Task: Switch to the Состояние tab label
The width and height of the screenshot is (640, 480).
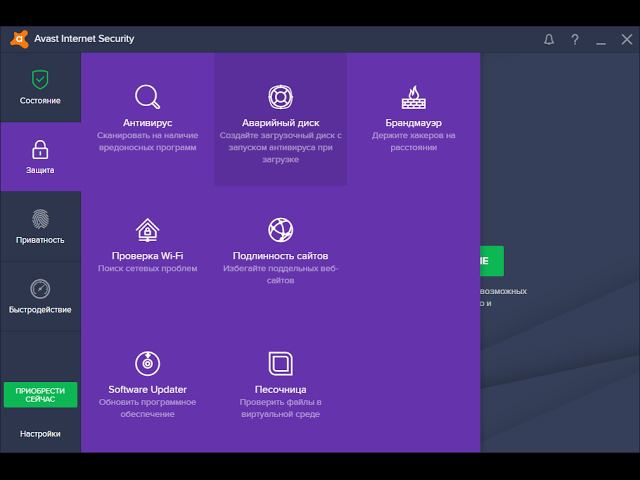Action: 40,101
